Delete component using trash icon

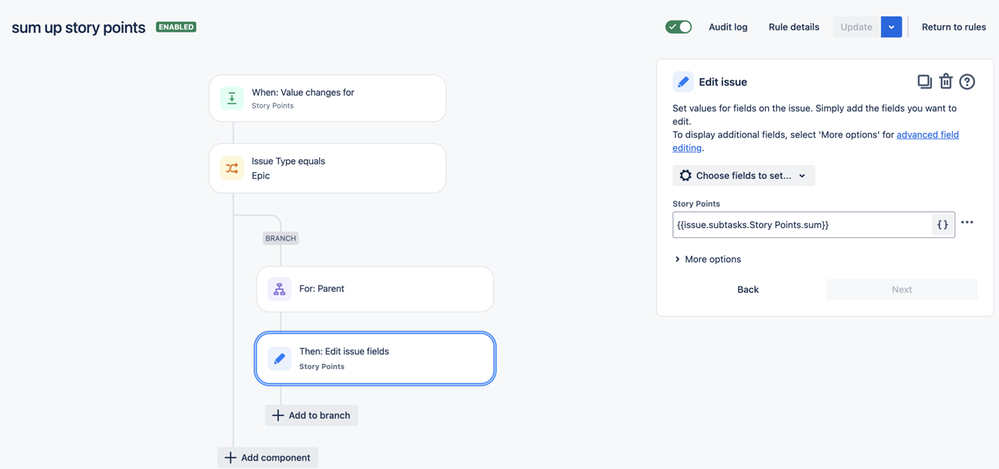pyautogui.click(x=946, y=82)
